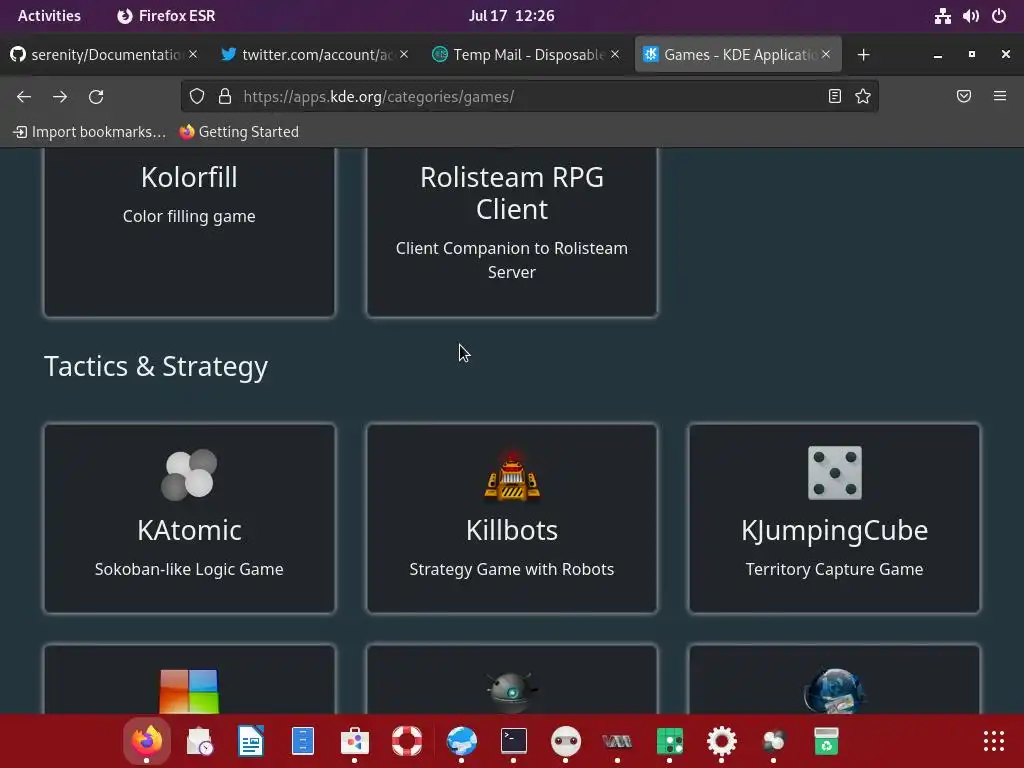
Task: Open the Killbots robot icon
Action: (x=512, y=474)
